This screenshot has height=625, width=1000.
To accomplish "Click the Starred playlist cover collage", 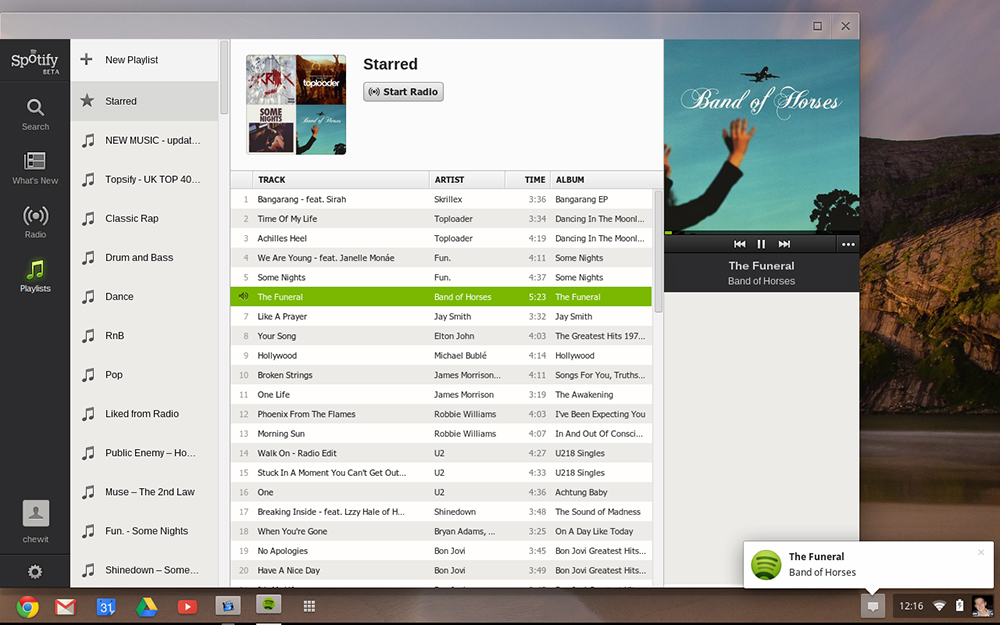I will pyautogui.click(x=296, y=105).
